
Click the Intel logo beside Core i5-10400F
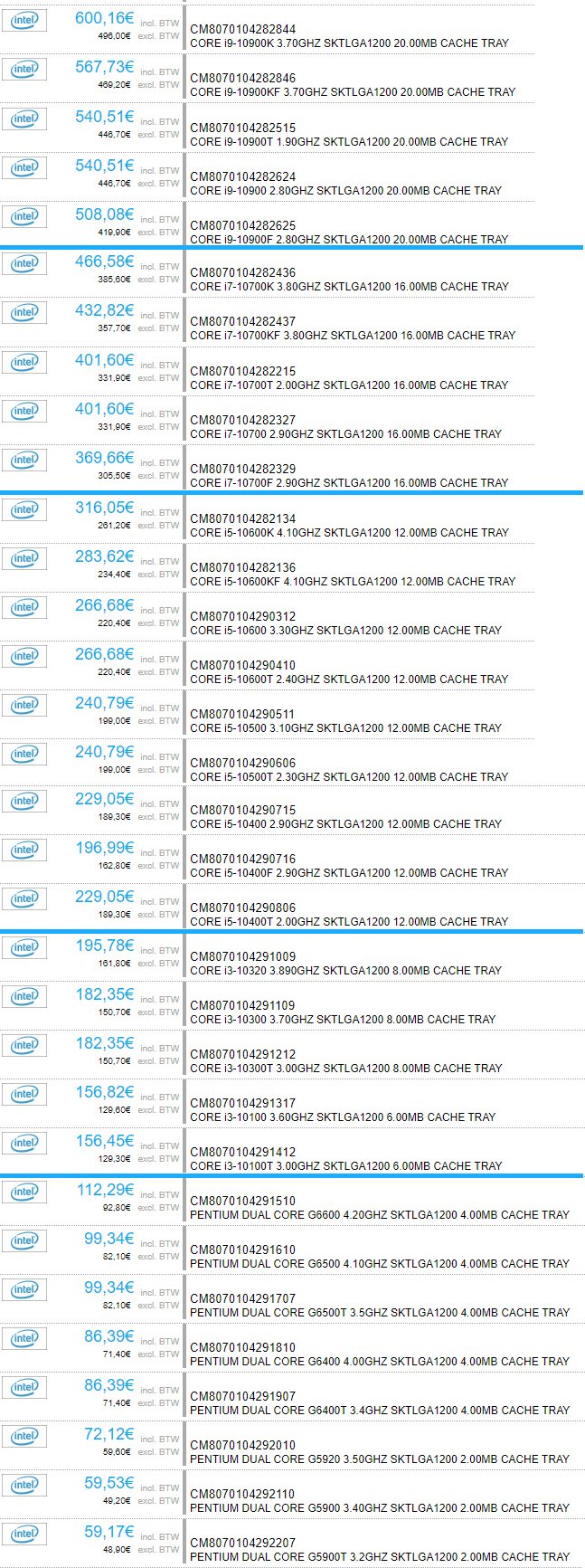coord(24,850)
